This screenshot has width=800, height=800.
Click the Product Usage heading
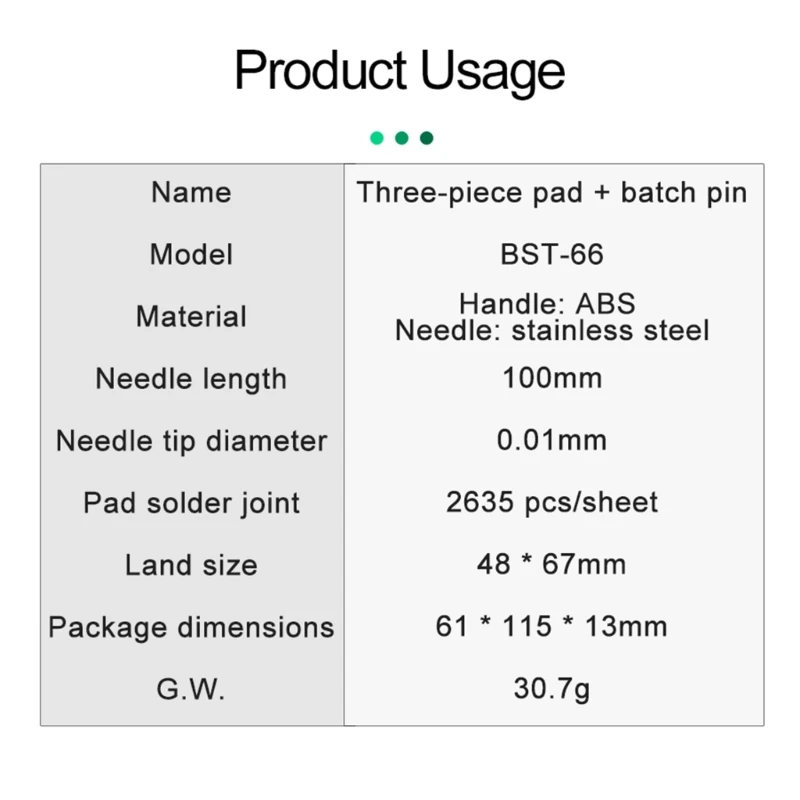click(x=400, y=71)
